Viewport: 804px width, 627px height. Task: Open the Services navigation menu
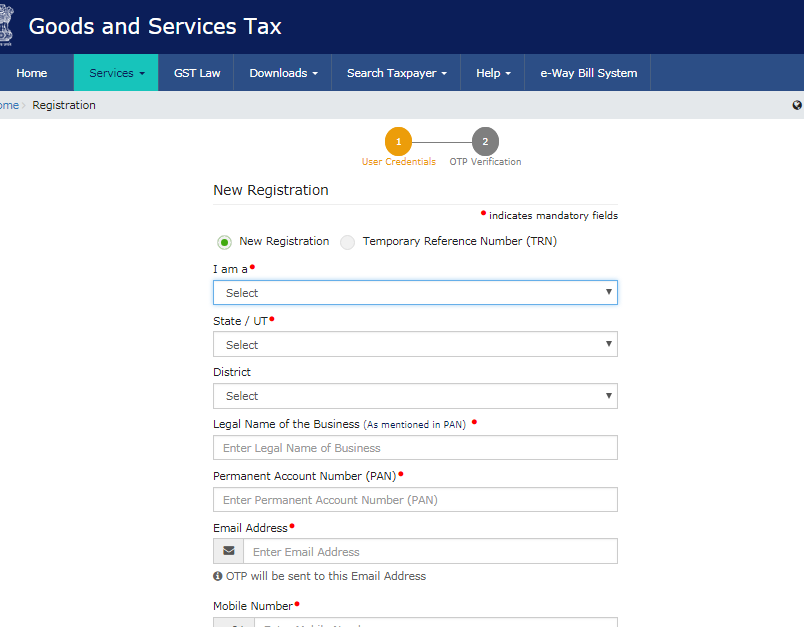tap(115, 72)
